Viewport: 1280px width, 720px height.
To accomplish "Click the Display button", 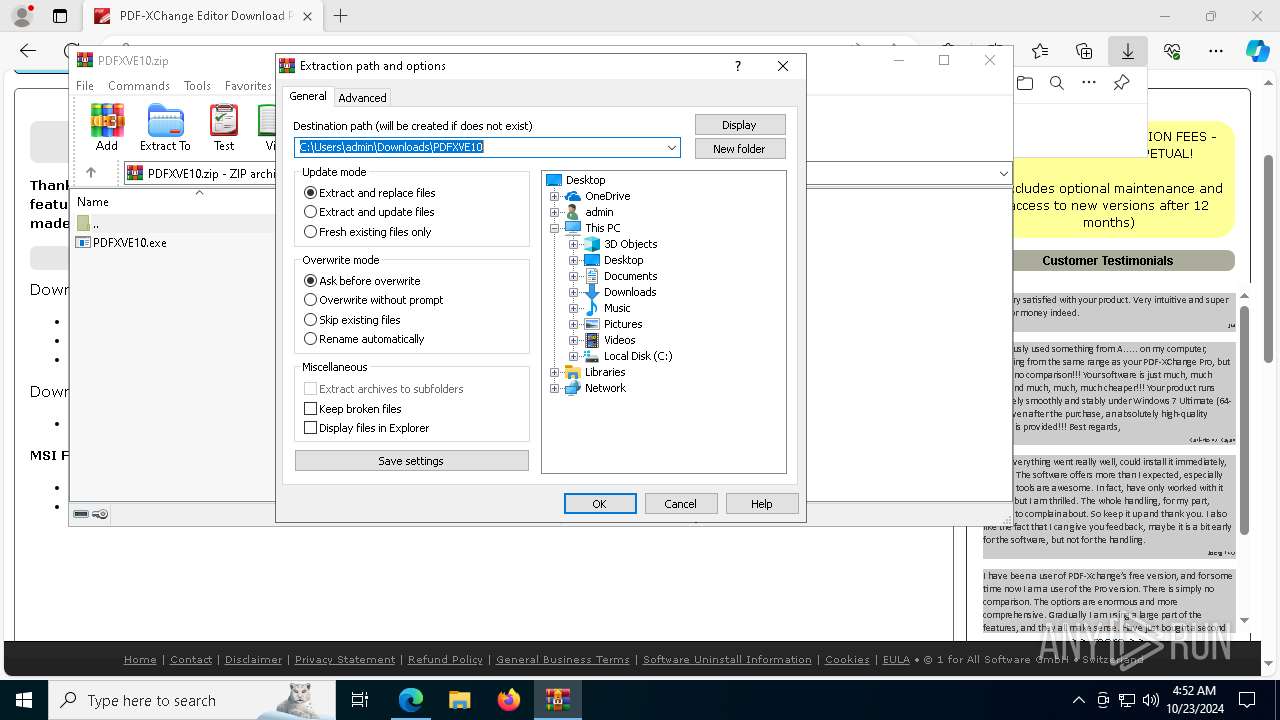I will pos(740,125).
